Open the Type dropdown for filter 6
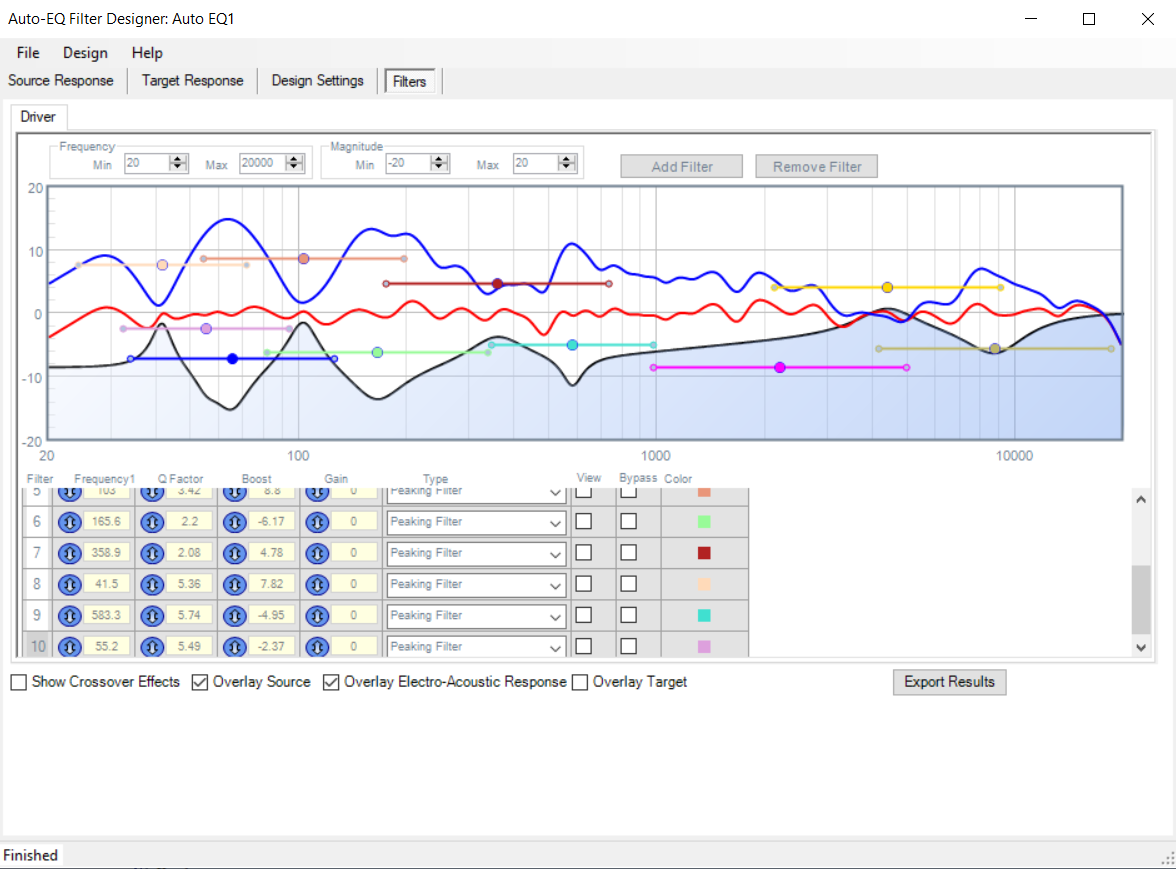The image size is (1176, 869). coord(555,522)
